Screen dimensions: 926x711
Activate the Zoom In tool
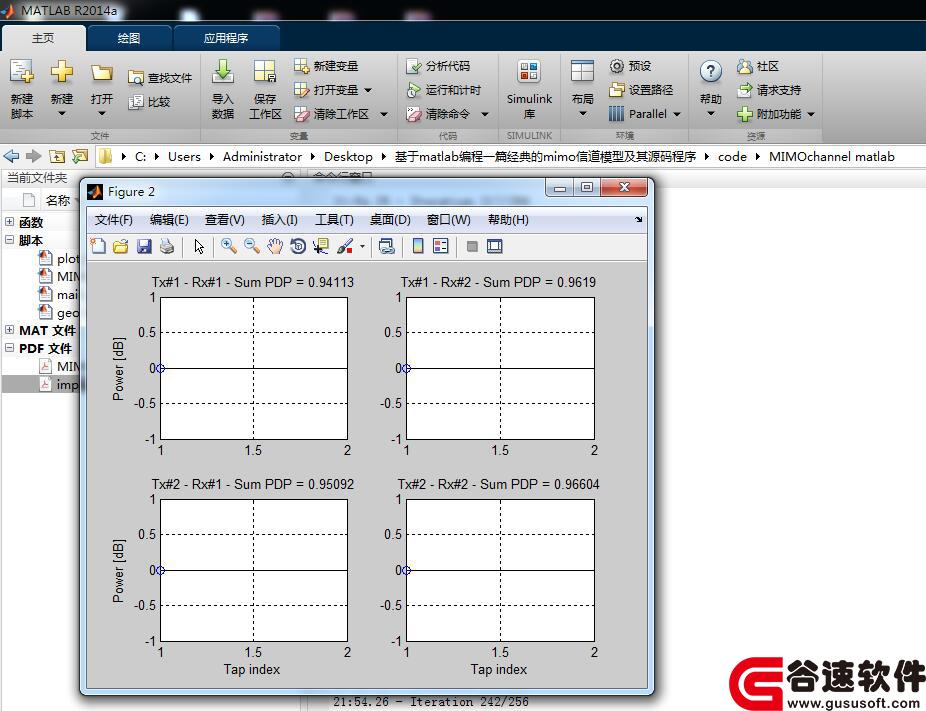click(x=229, y=246)
